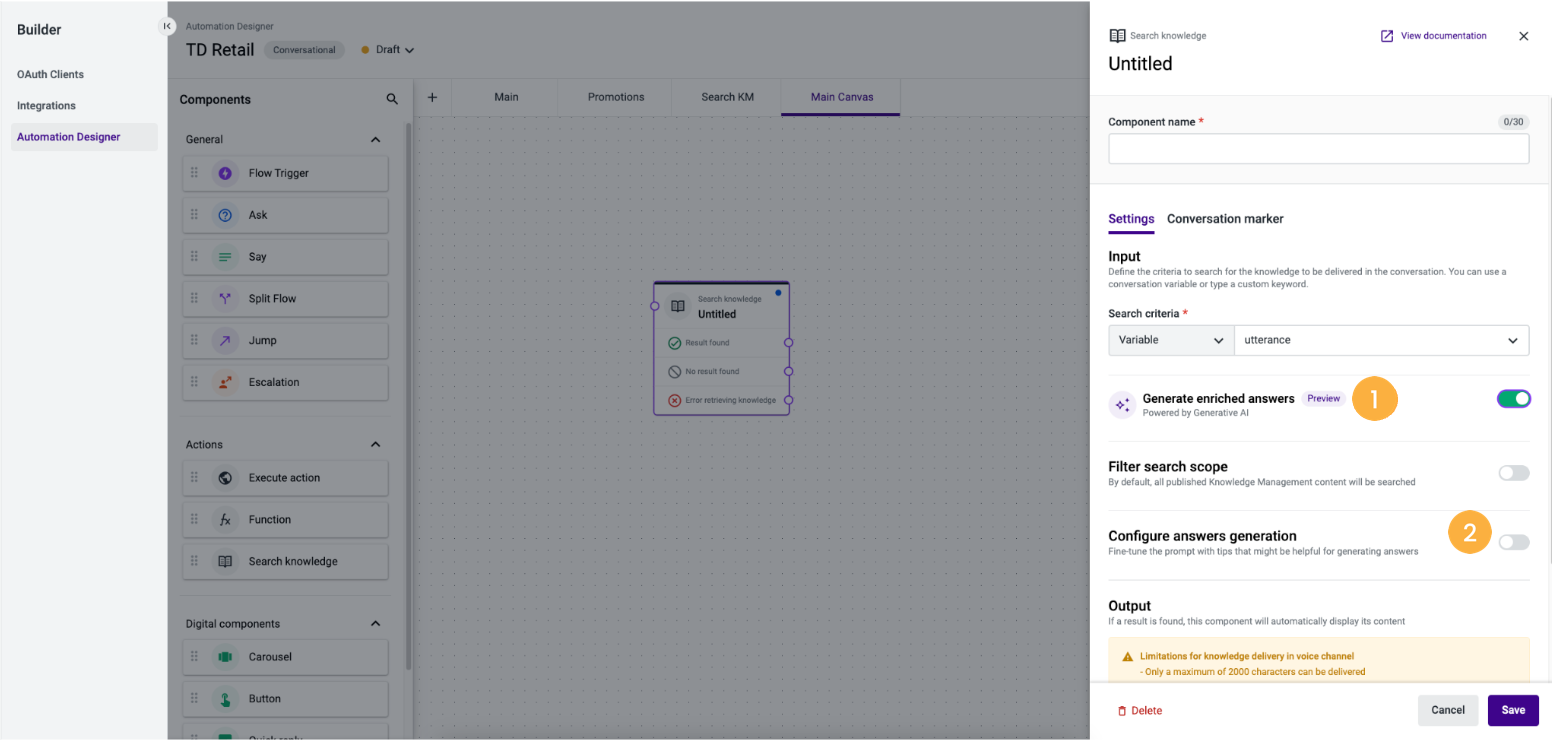Search components with magnifier icon
Viewport: 1552px width, 740px height.
(x=392, y=99)
